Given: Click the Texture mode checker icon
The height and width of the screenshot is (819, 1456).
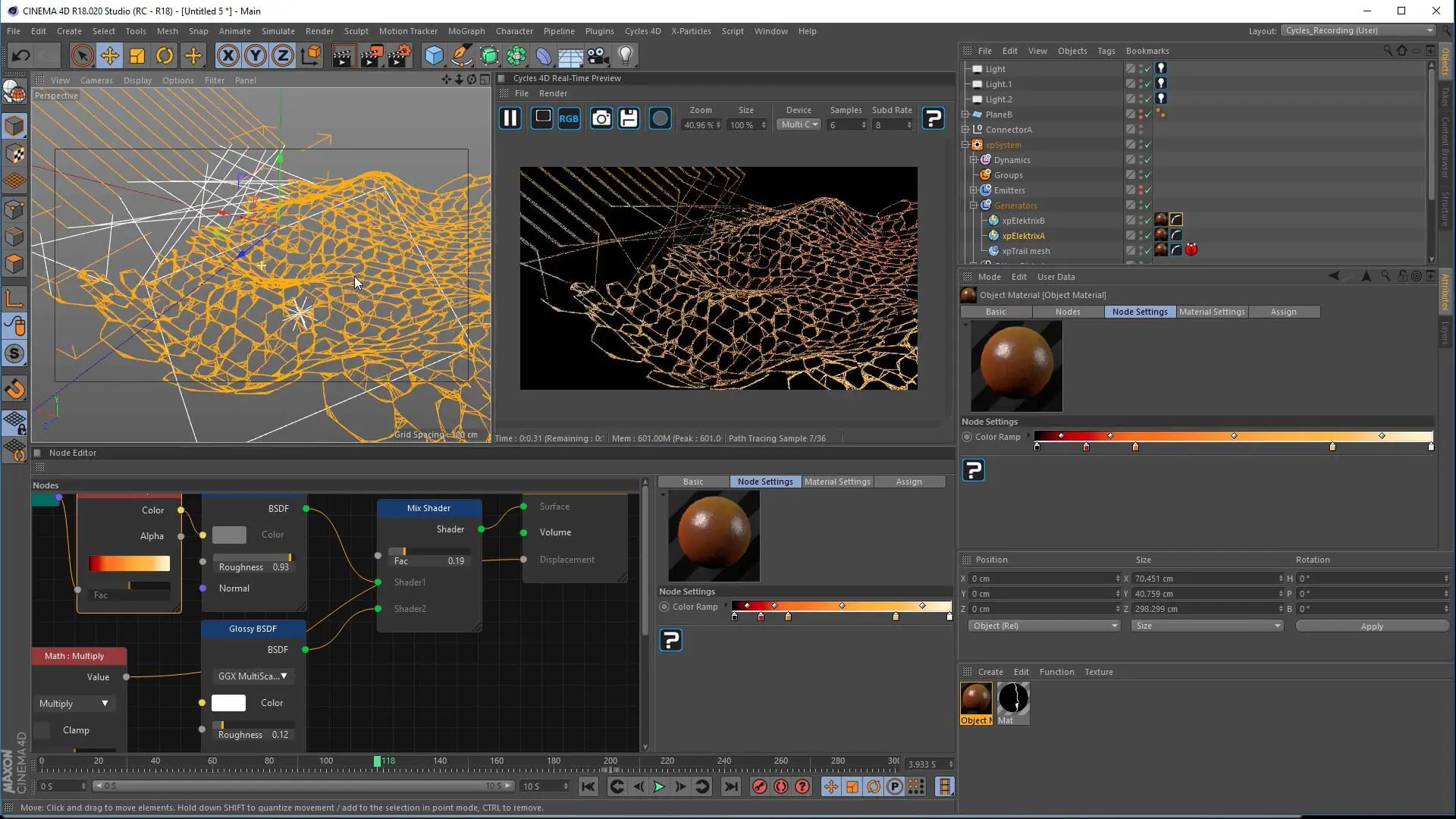Looking at the screenshot, I should tap(14, 153).
